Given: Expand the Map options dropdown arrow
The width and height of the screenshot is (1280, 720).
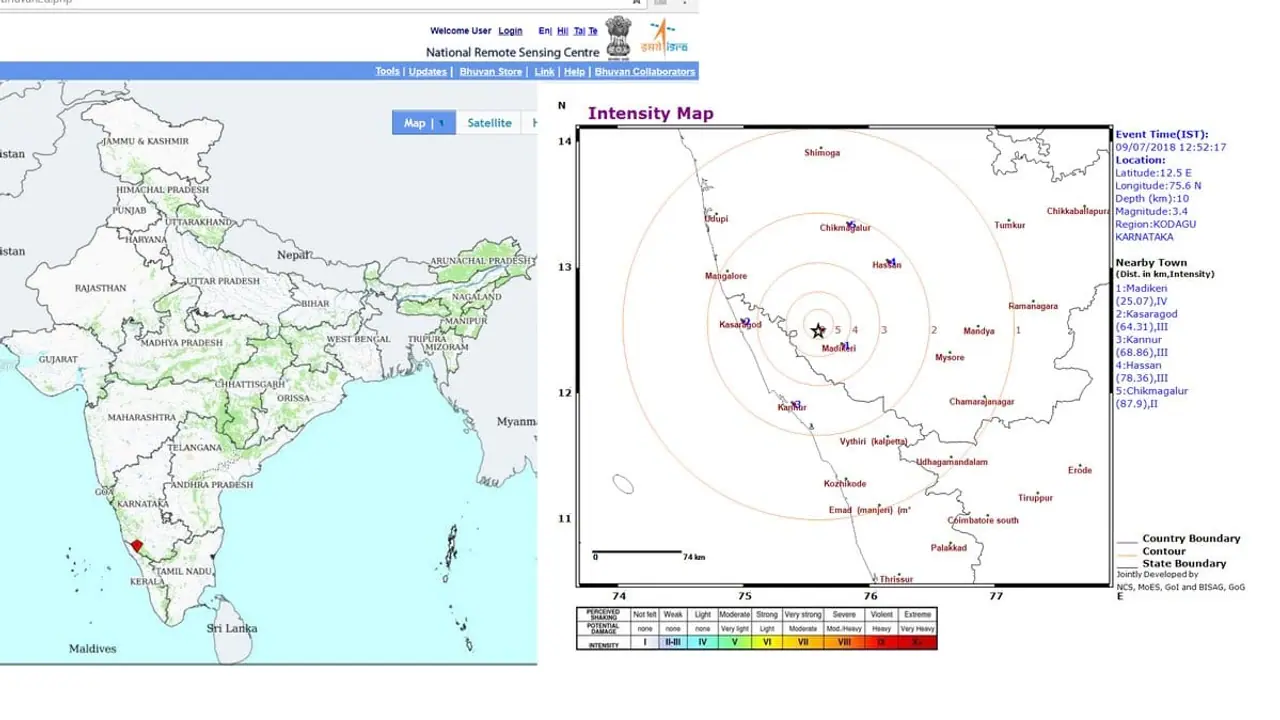Looking at the screenshot, I should (x=442, y=124).
